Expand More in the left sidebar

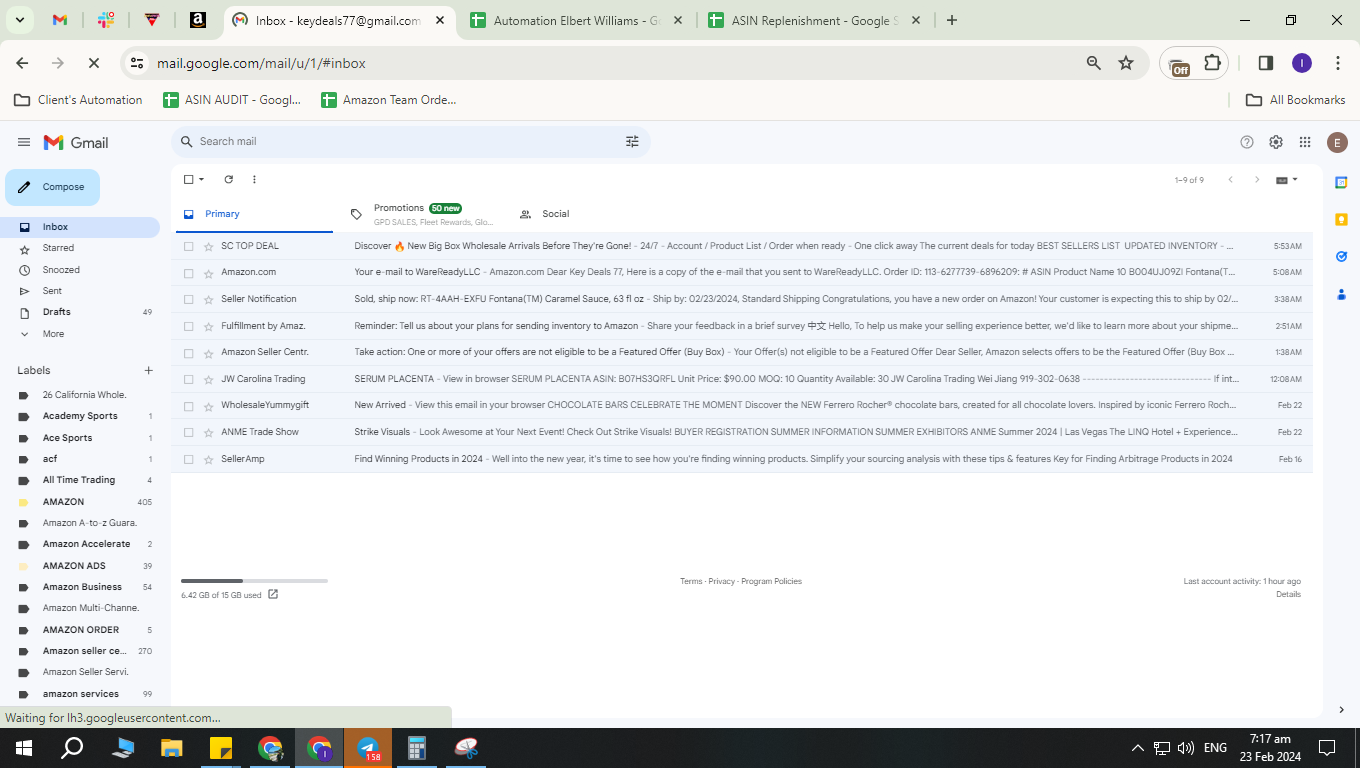tap(53, 334)
